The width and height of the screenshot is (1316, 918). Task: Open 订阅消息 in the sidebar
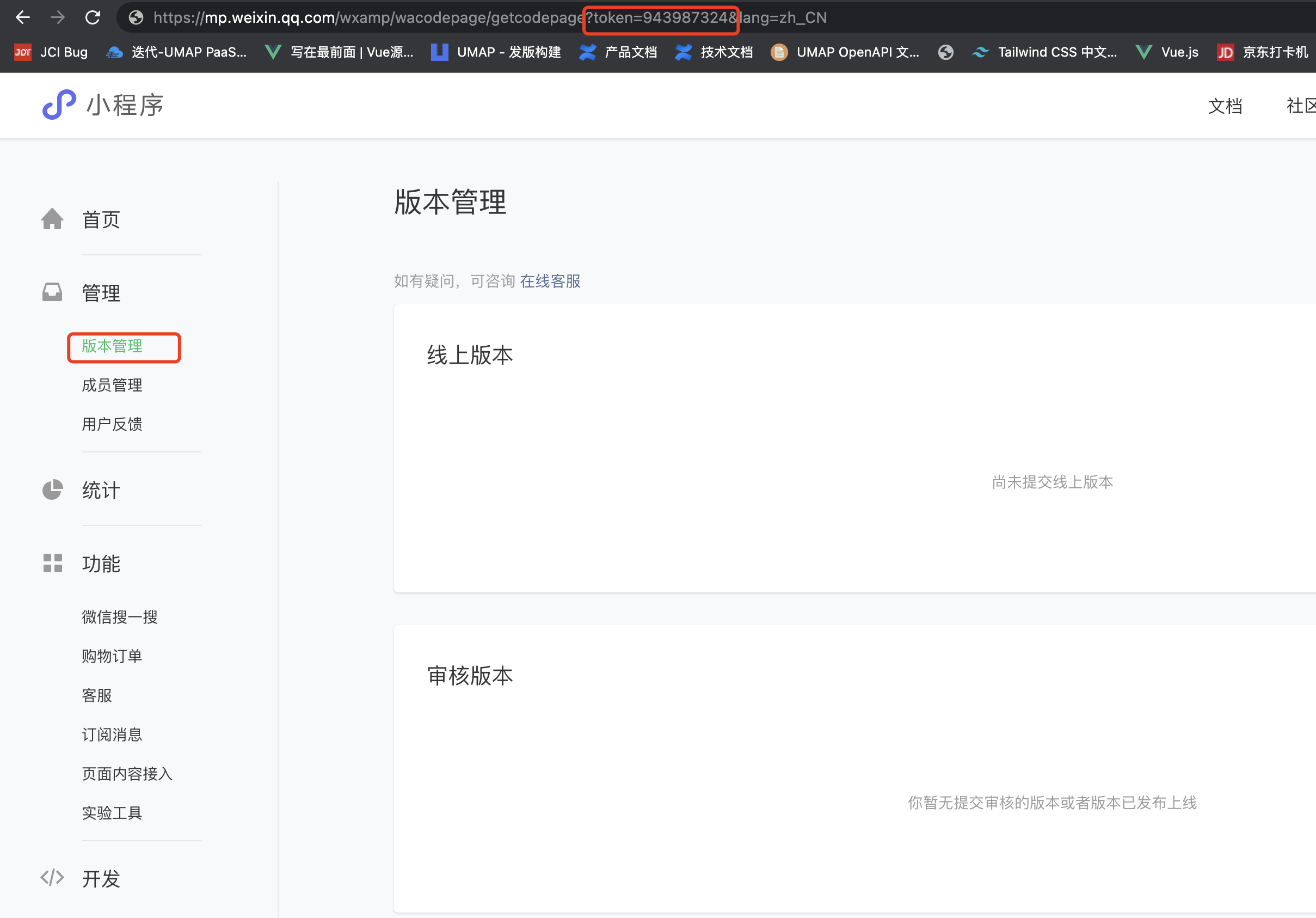(112, 735)
